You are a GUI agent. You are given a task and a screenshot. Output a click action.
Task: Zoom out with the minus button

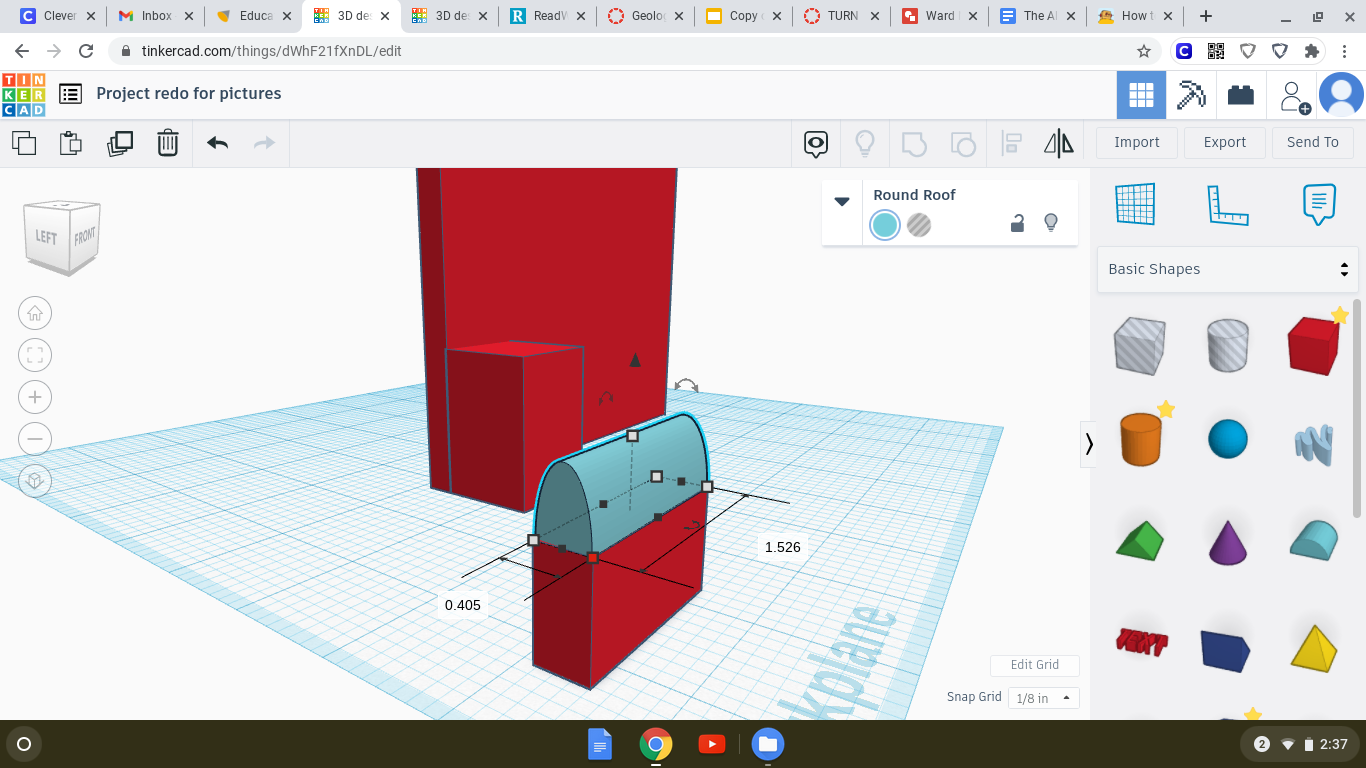tap(35, 439)
